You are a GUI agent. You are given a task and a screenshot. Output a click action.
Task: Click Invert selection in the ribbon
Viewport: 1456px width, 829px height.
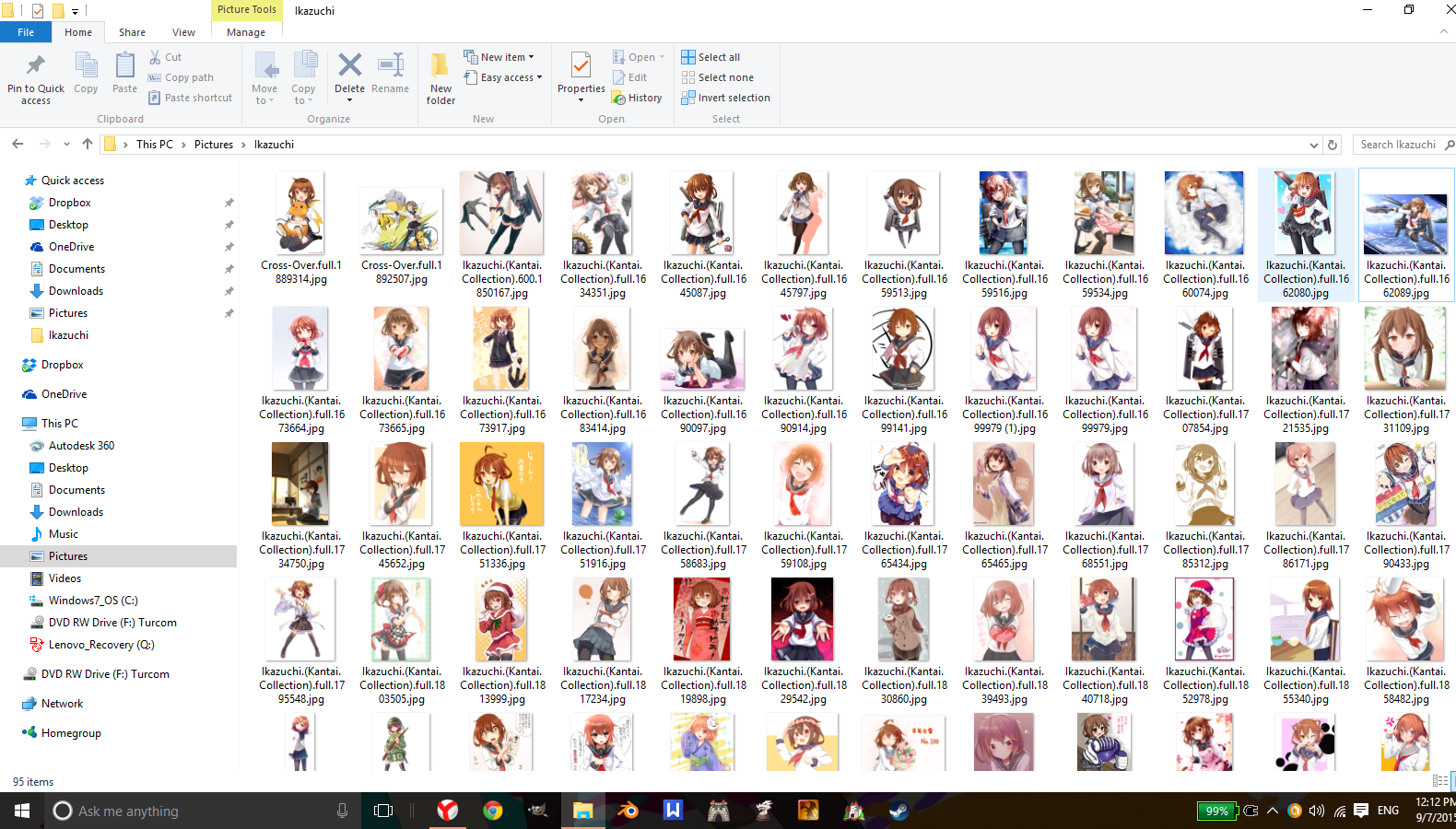tap(725, 98)
